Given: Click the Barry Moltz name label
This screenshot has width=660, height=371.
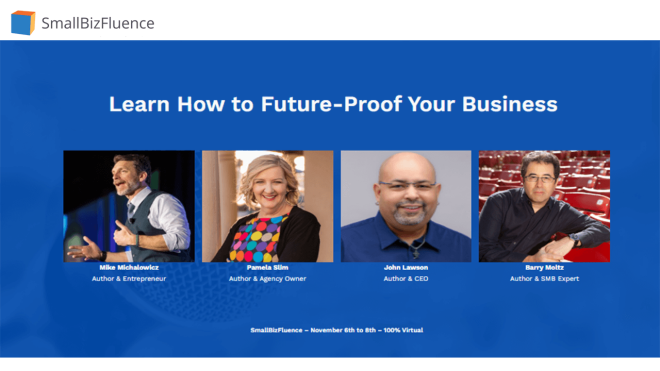Looking at the screenshot, I should pos(544,267).
